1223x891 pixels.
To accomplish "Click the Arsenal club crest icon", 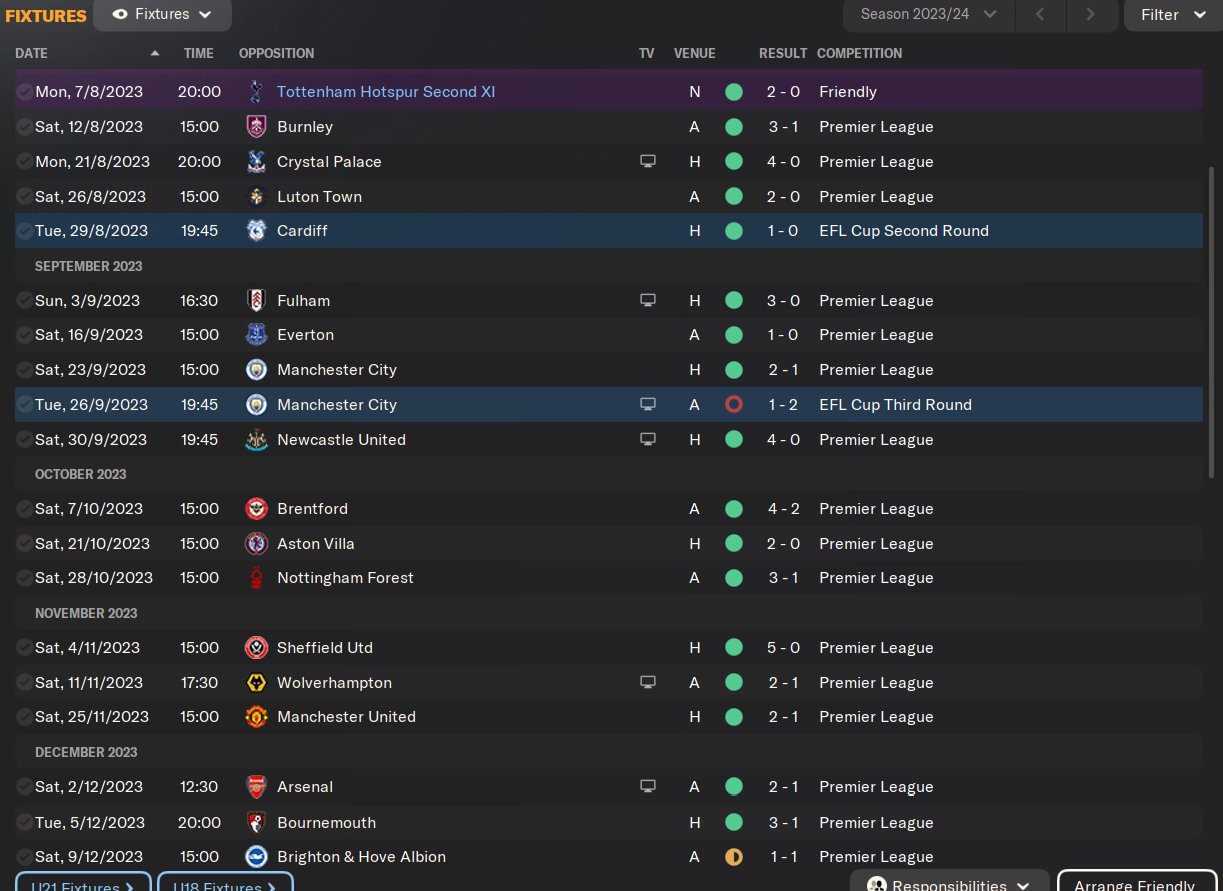I will 256,787.
